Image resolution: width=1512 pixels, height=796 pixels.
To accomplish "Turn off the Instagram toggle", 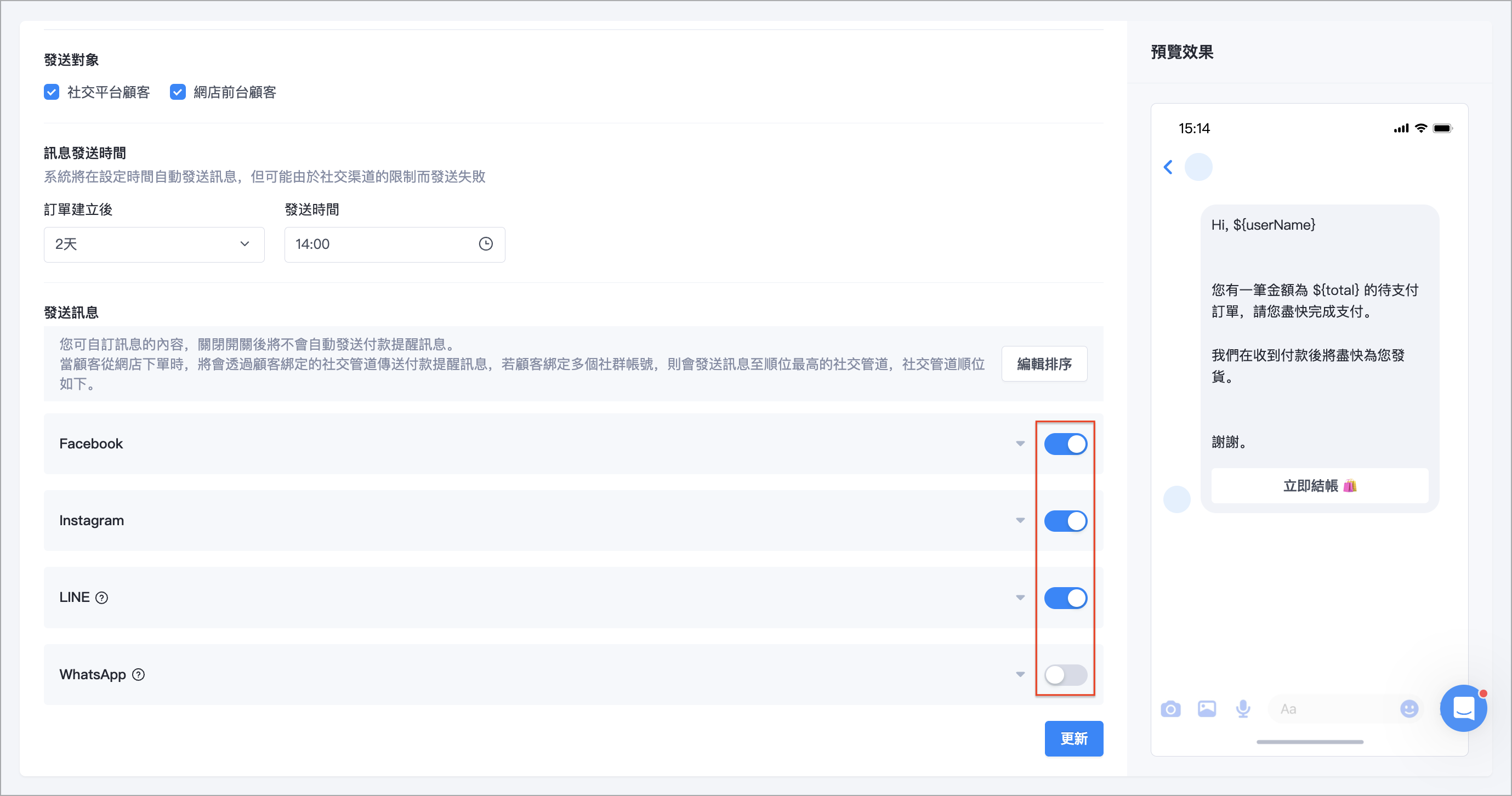I will click(1065, 521).
